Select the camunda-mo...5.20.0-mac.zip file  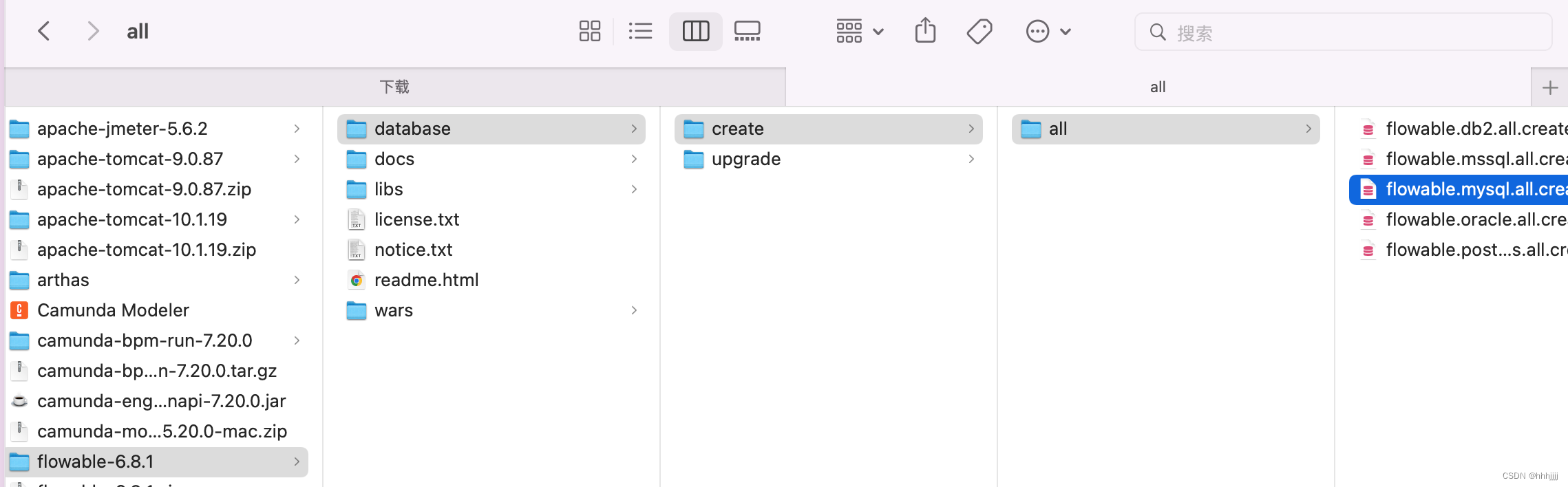point(157,431)
